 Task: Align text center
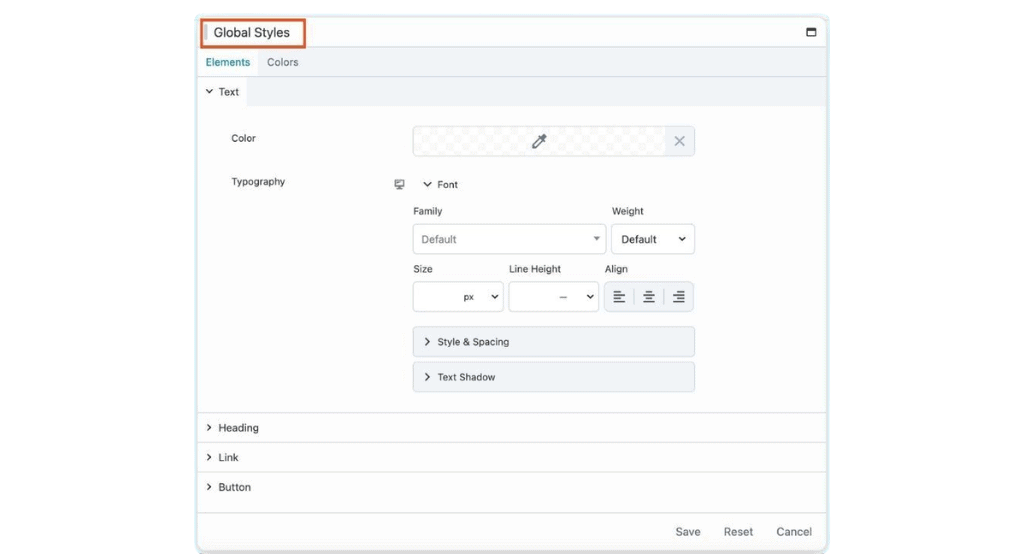coord(648,297)
